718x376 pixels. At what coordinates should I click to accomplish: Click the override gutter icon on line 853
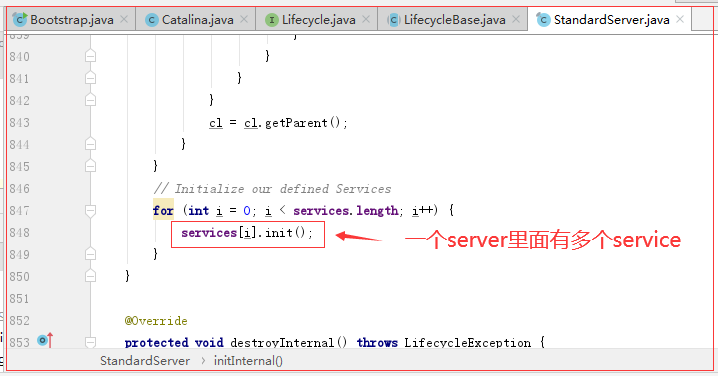(45, 340)
